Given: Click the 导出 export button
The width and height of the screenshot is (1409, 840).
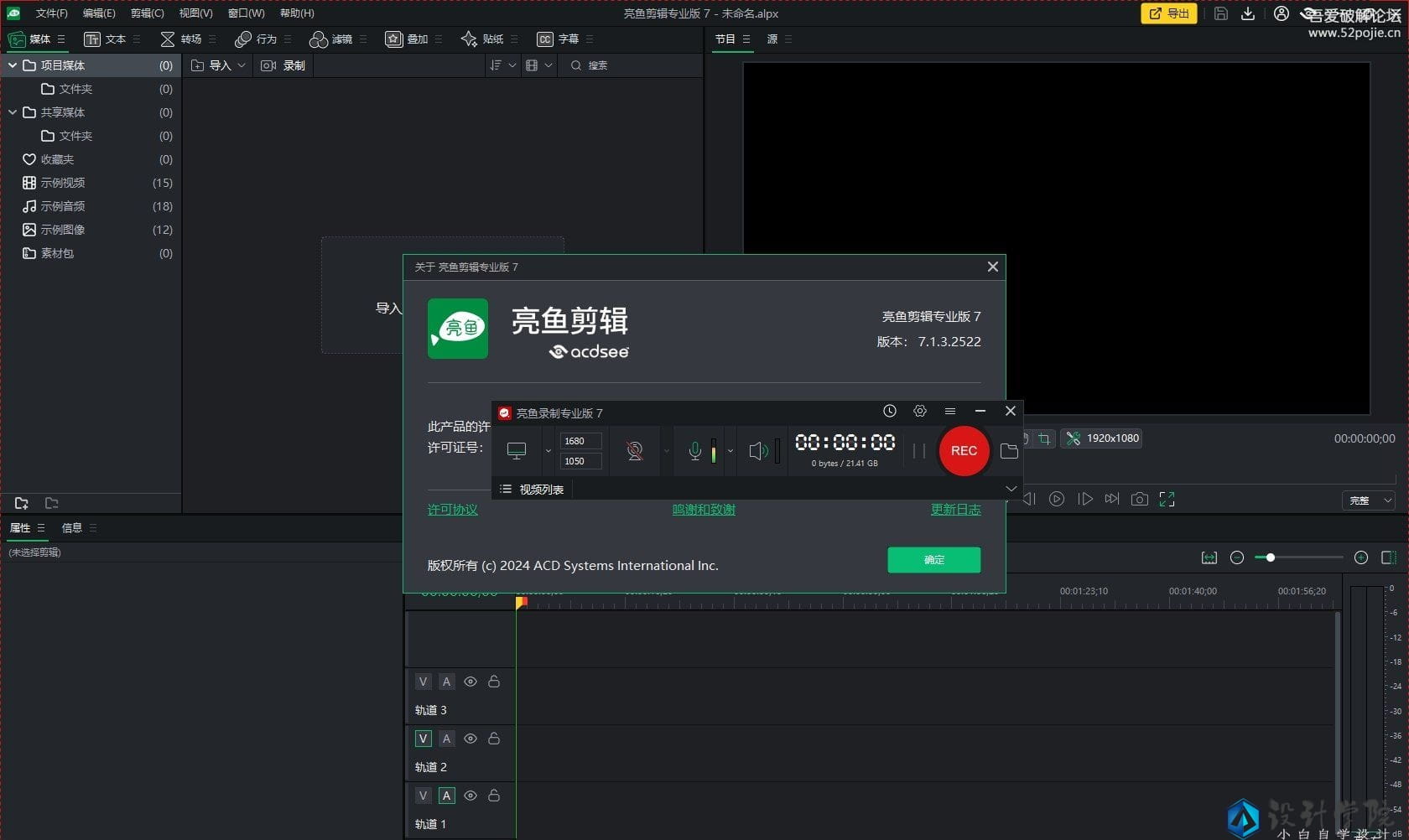Looking at the screenshot, I should tap(1169, 13).
